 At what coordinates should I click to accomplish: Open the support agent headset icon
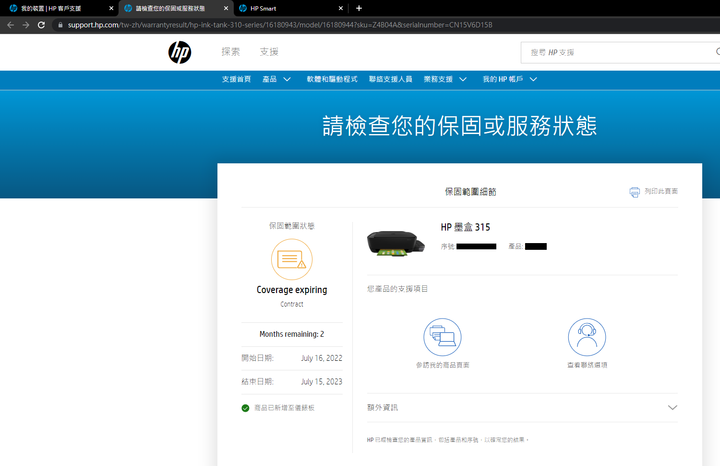point(587,337)
